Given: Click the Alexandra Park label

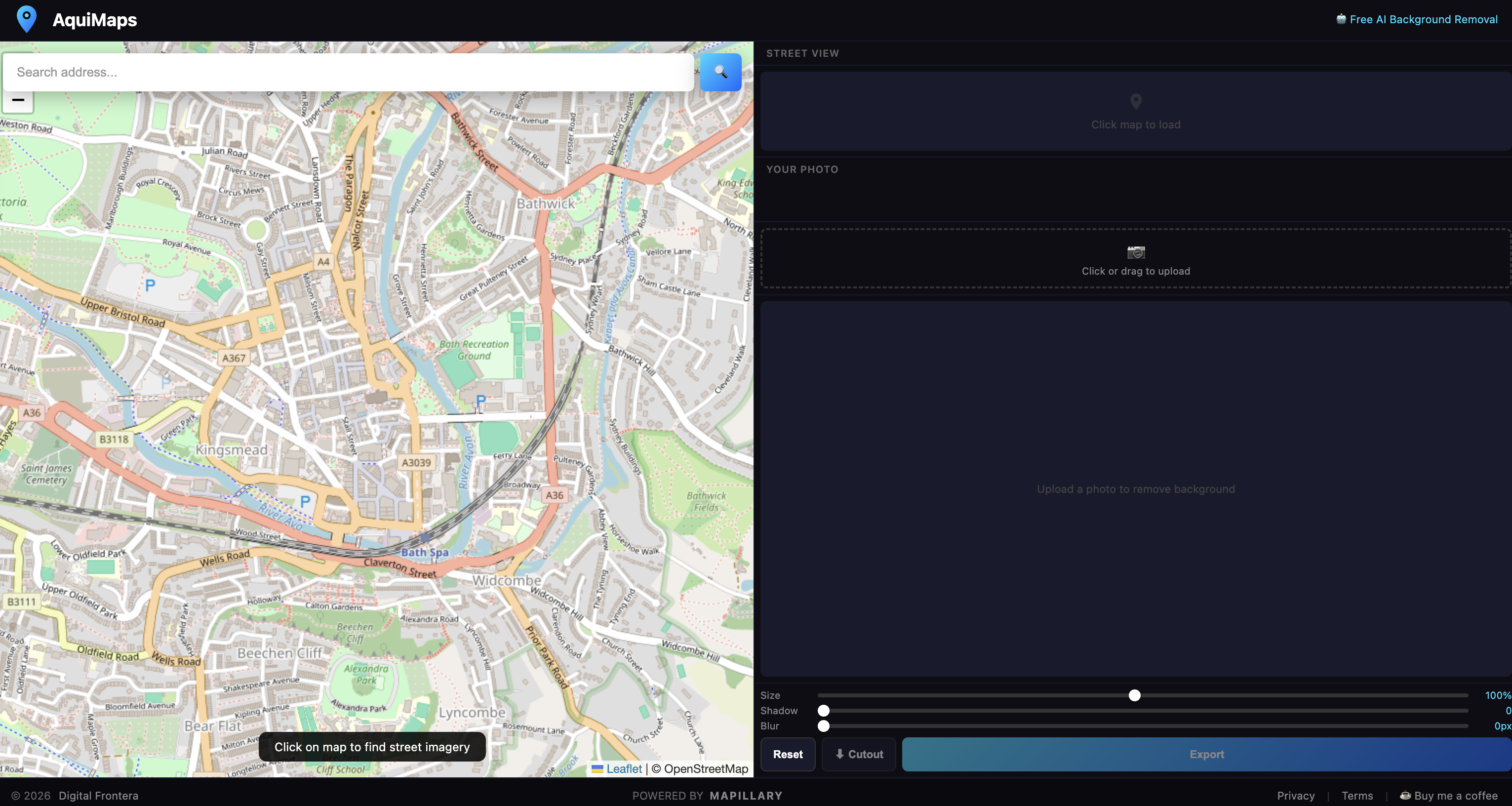Looking at the screenshot, I should [366, 675].
